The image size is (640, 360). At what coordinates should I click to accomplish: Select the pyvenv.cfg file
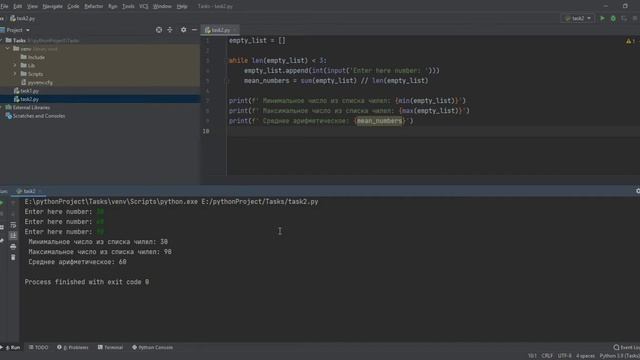pos(37,82)
